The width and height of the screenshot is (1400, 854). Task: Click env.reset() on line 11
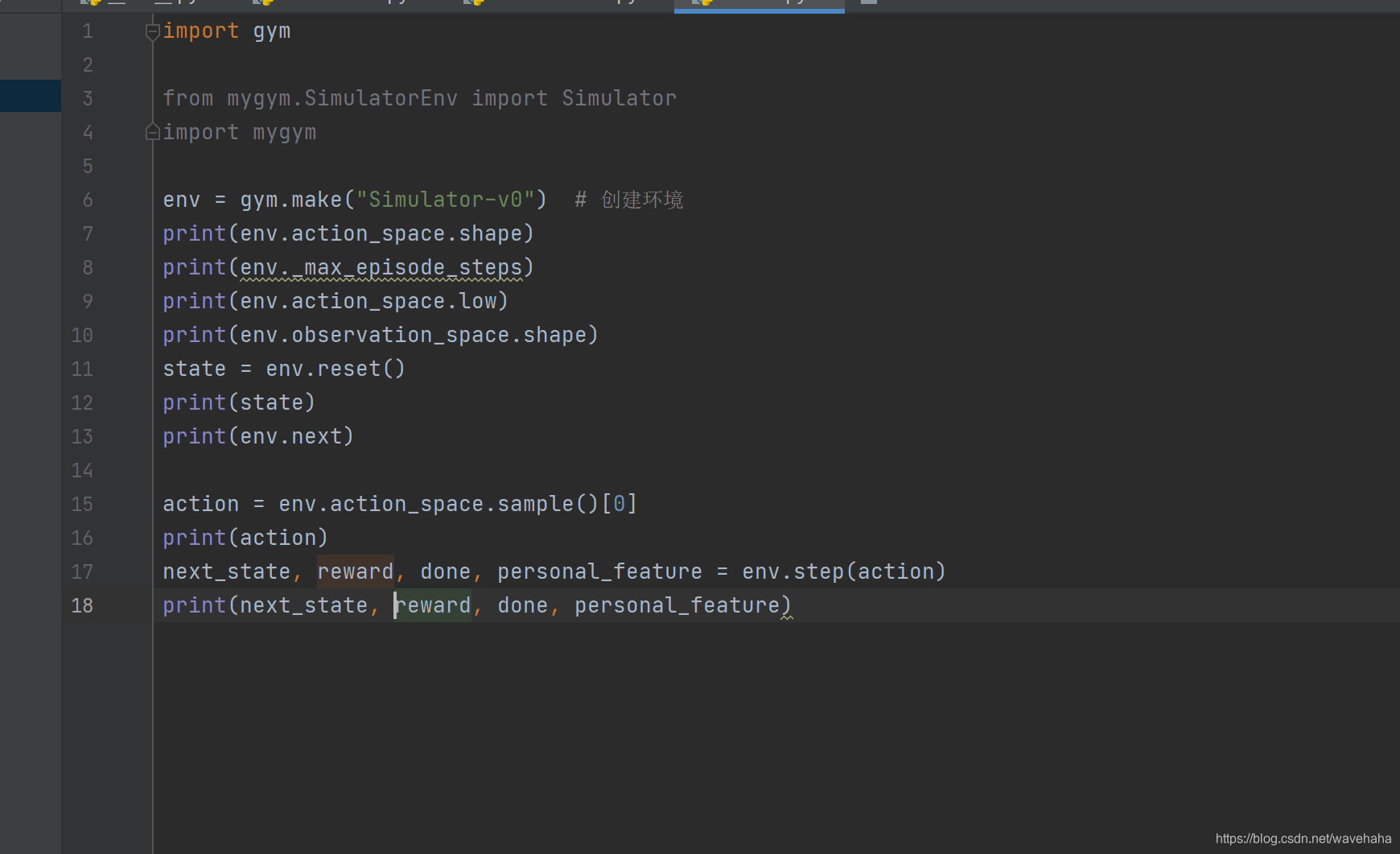(336, 369)
